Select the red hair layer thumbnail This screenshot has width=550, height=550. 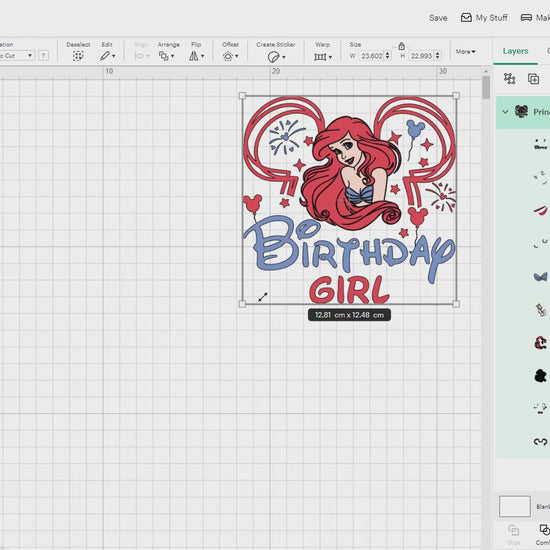pos(541,343)
